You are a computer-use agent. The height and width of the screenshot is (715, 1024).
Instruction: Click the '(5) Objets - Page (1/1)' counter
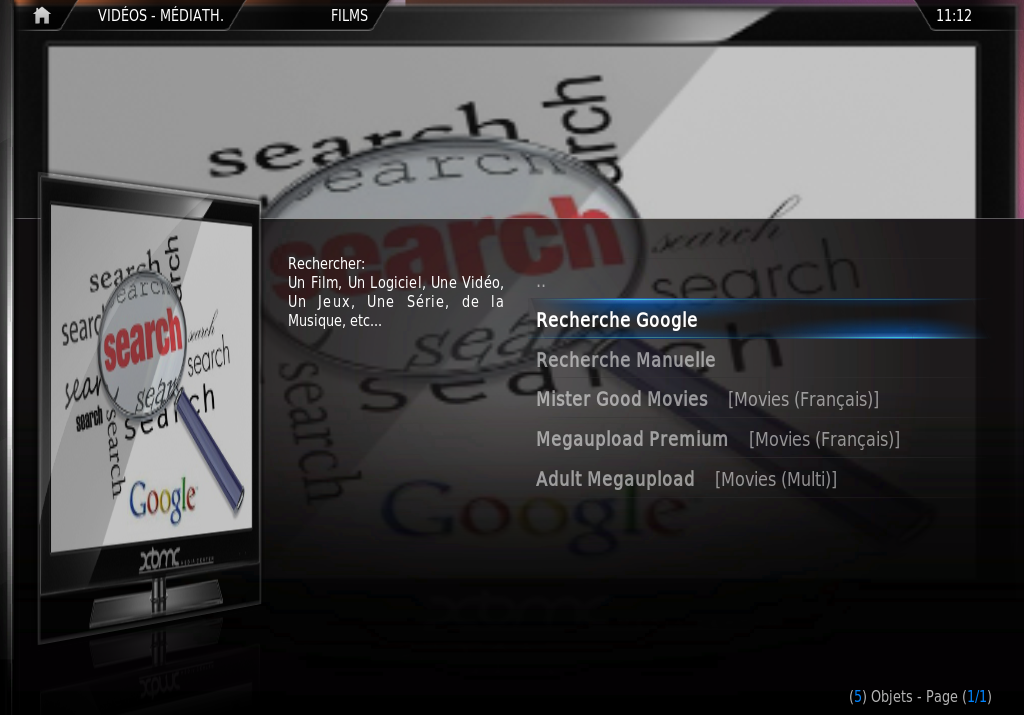click(920, 697)
